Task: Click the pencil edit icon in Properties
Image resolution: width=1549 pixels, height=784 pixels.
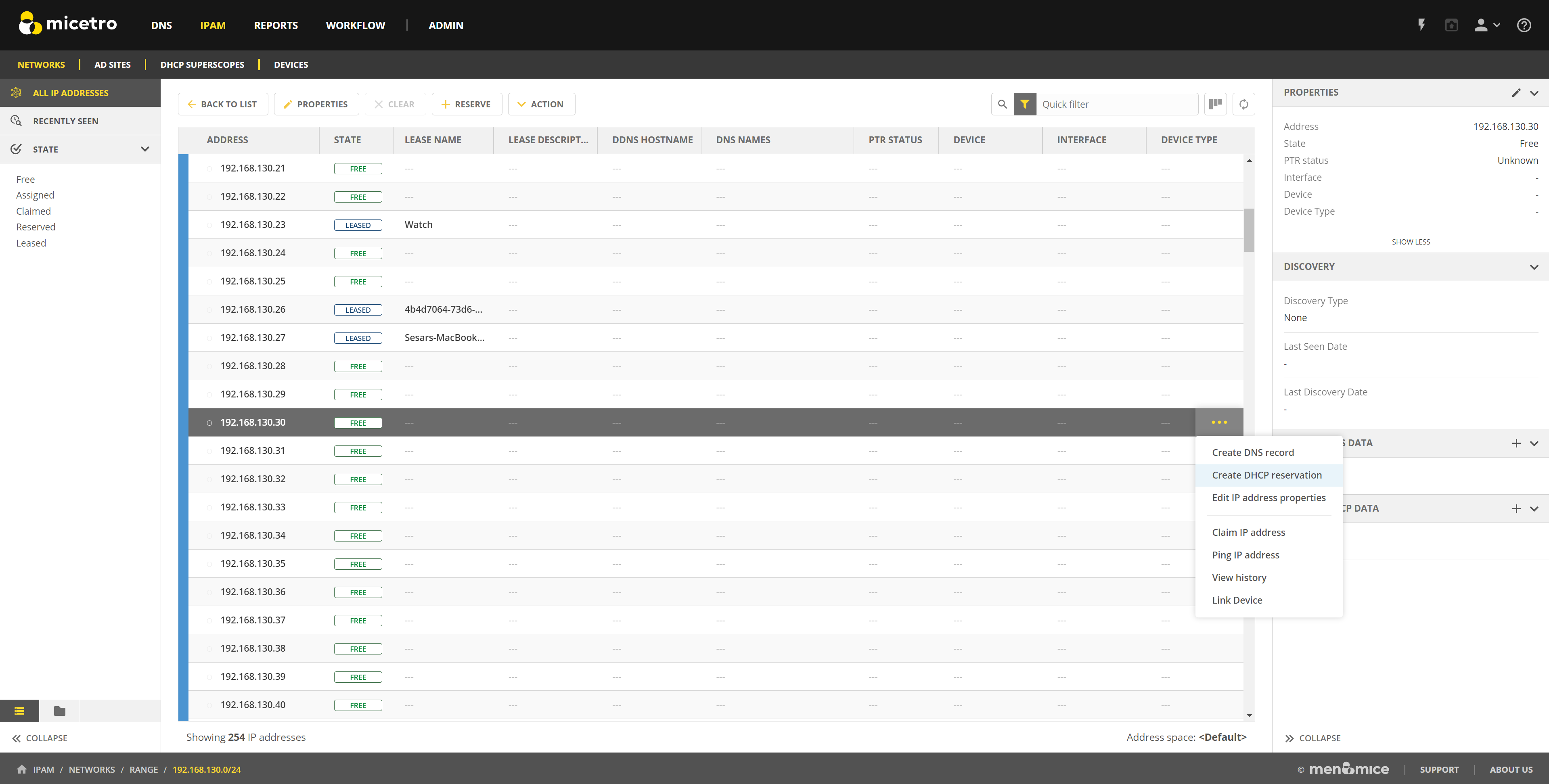Action: (1516, 92)
